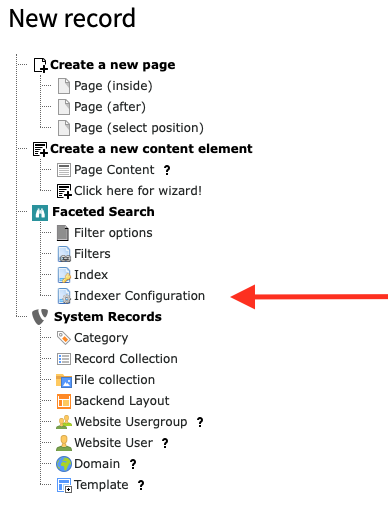Open help question mark beside Template
This screenshot has height=513, width=388.
click(x=141, y=485)
